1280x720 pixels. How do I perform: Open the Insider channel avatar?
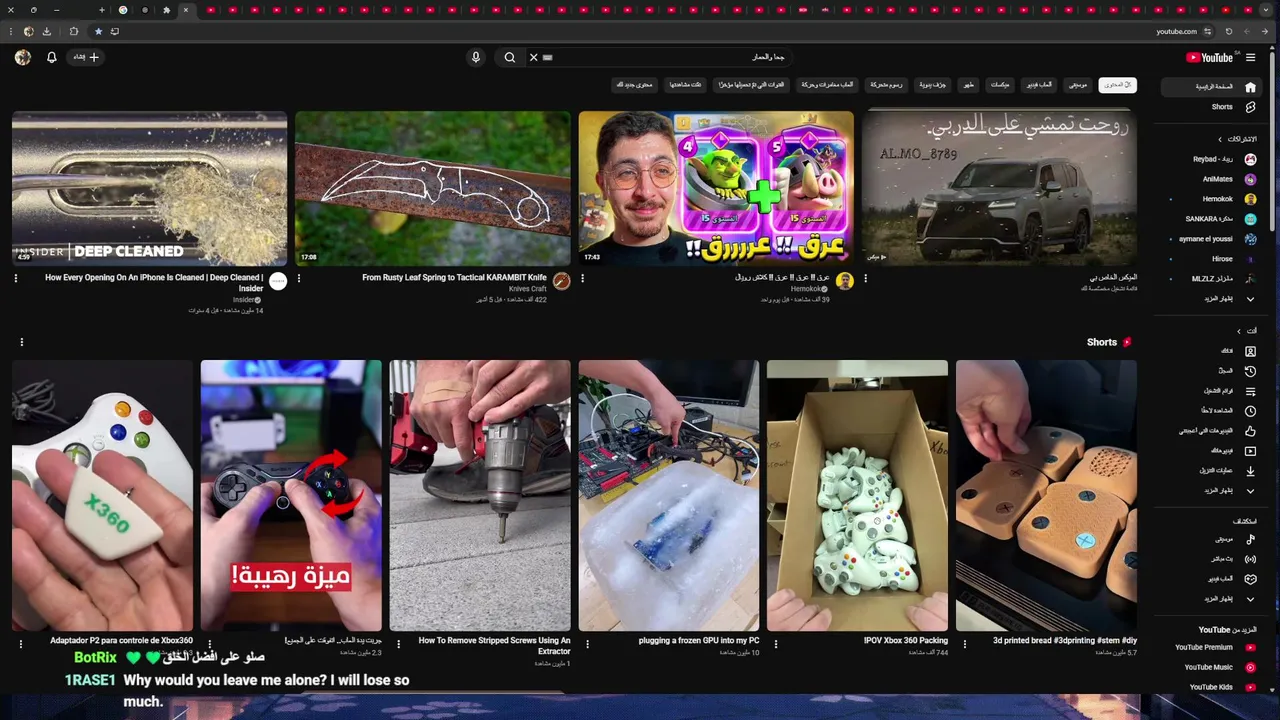(x=278, y=282)
